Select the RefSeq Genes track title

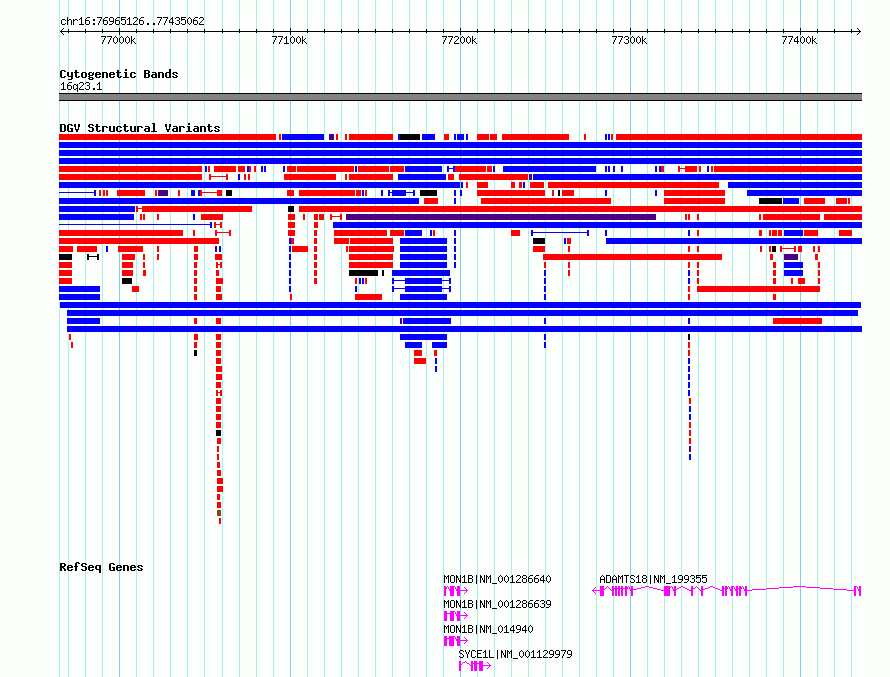[101, 567]
